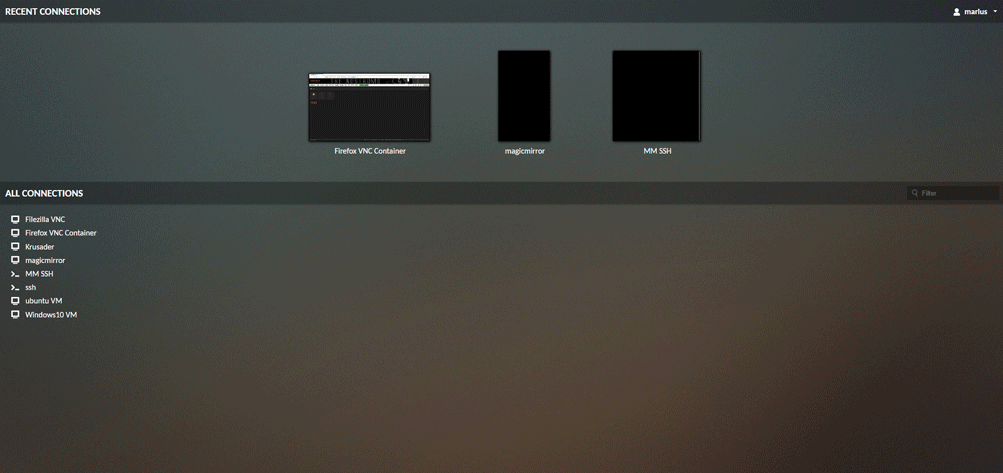Click the user avatar icon in header

pos(956,12)
